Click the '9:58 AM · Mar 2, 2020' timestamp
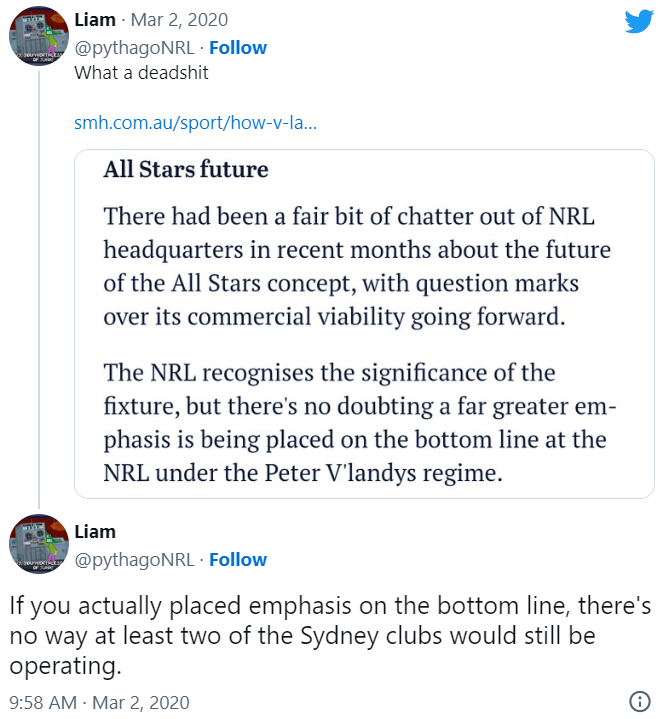666x719 pixels. click(x=99, y=702)
